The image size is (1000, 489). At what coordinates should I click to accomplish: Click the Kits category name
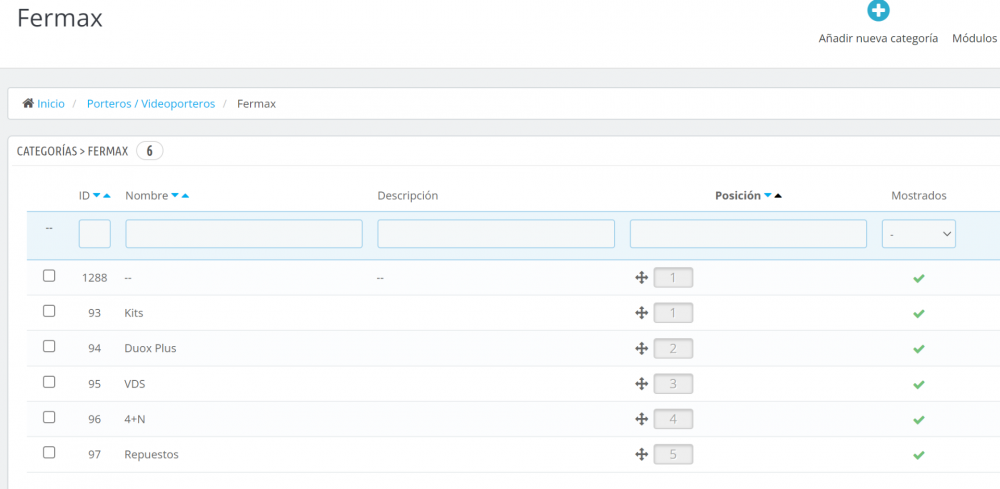134,313
